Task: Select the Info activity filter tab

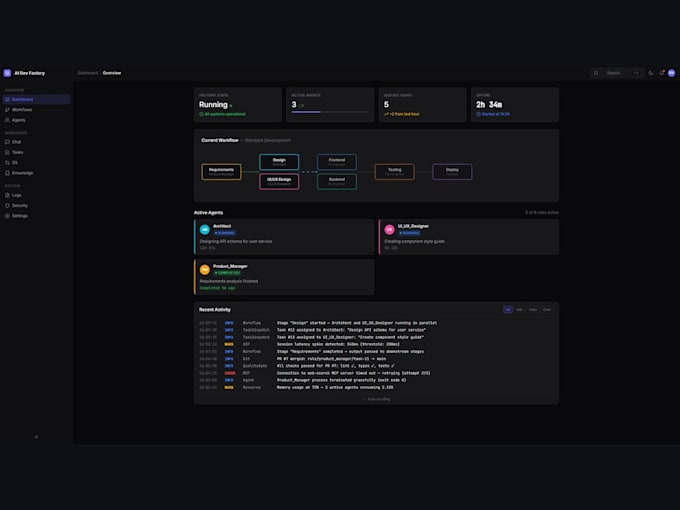Action: 520,310
